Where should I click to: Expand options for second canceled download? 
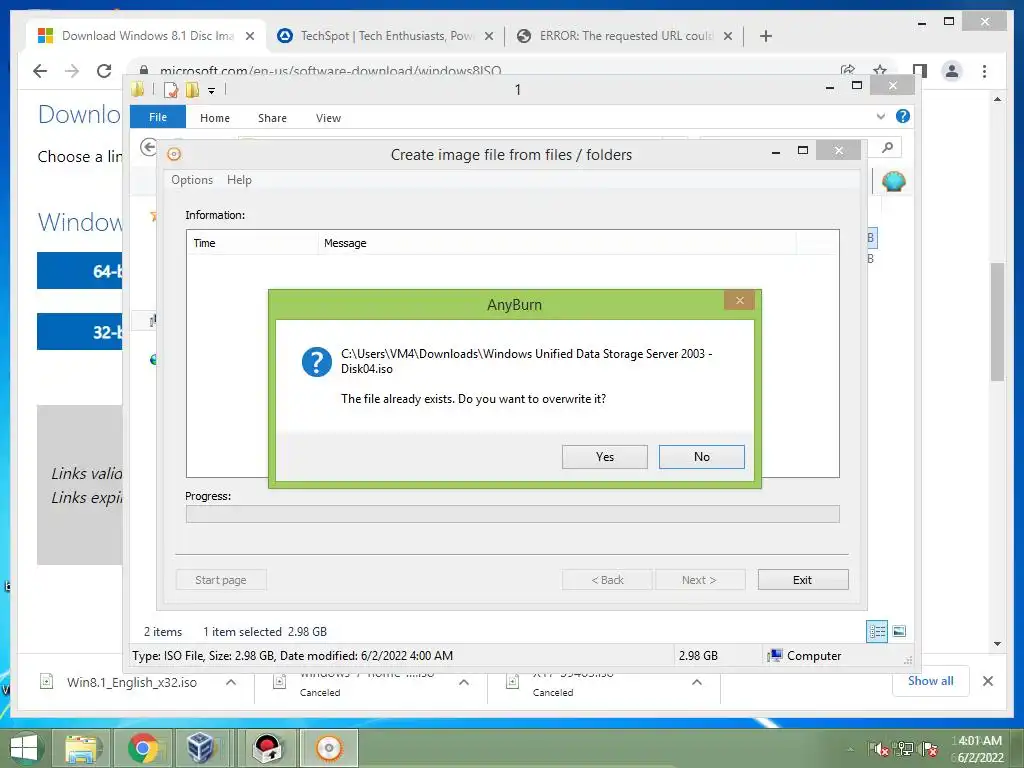point(464,682)
